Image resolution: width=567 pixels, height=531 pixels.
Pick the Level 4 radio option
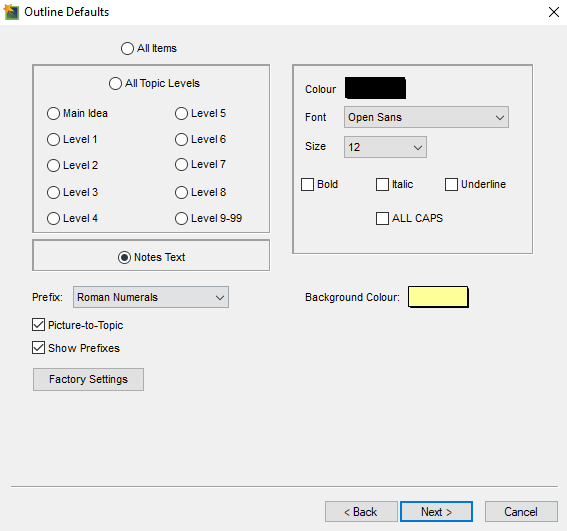[53, 218]
